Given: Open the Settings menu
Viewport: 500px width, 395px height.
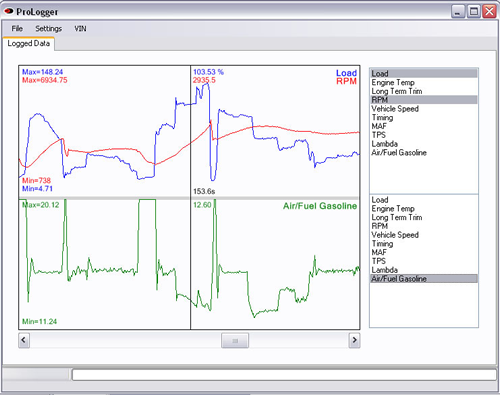Looking at the screenshot, I should point(49,29).
